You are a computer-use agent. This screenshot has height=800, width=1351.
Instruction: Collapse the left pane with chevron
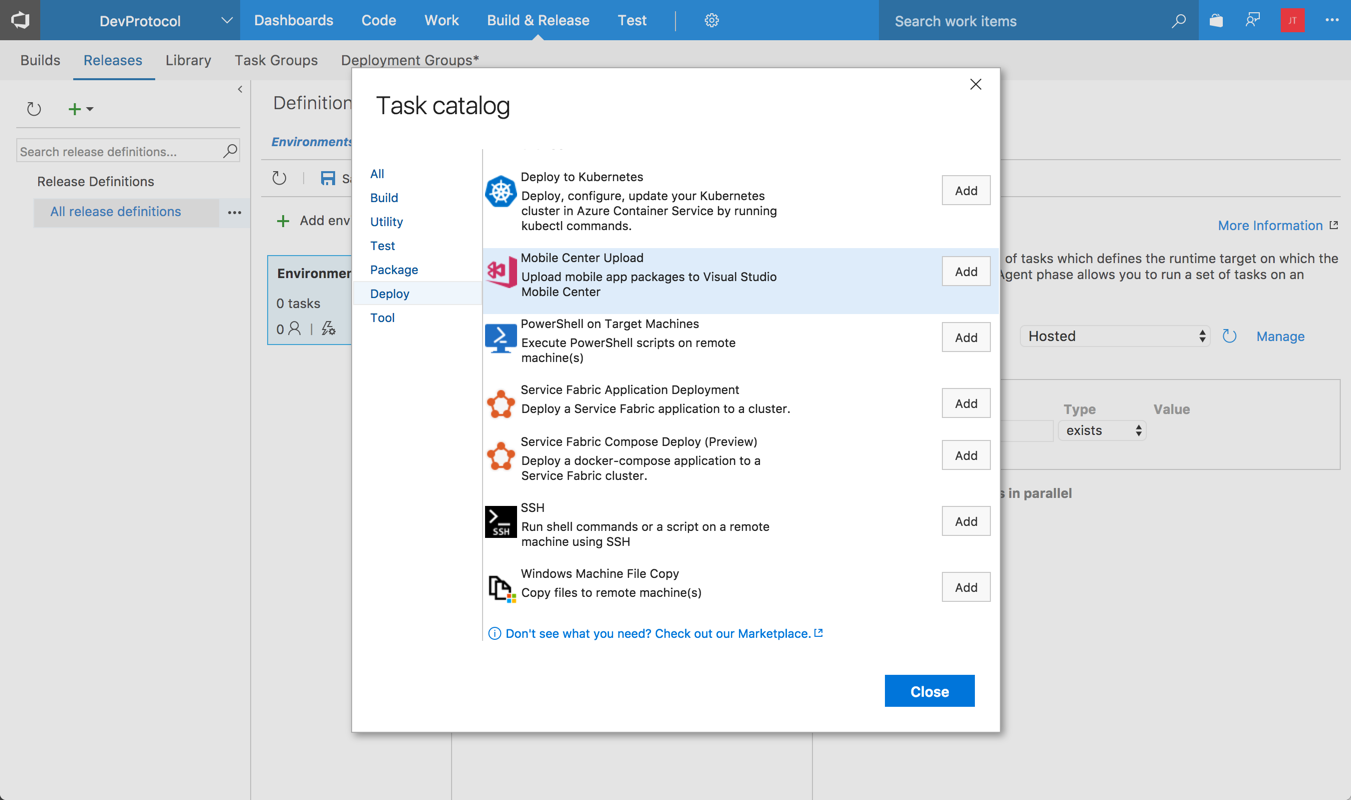[x=240, y=90]
